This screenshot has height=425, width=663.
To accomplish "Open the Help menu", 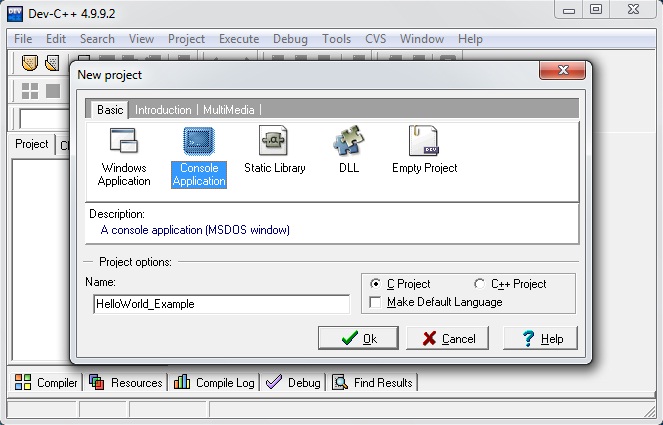I will (x=470, y=39).
